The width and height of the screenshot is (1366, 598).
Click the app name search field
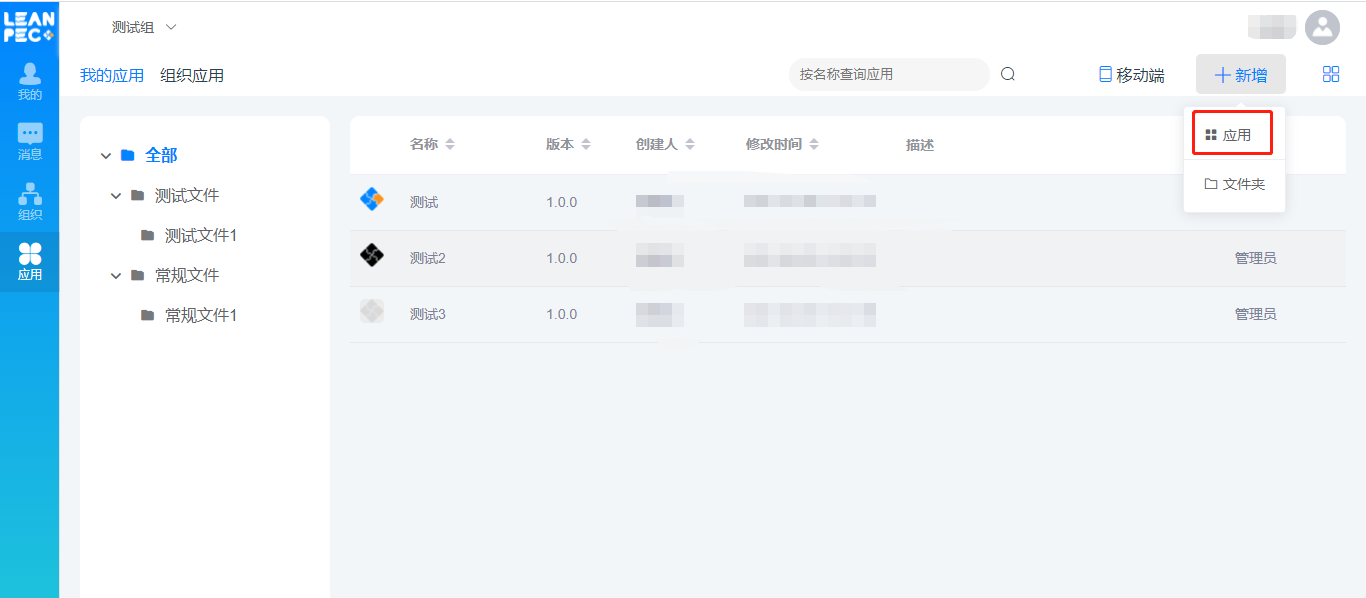[x=886, y=74]
